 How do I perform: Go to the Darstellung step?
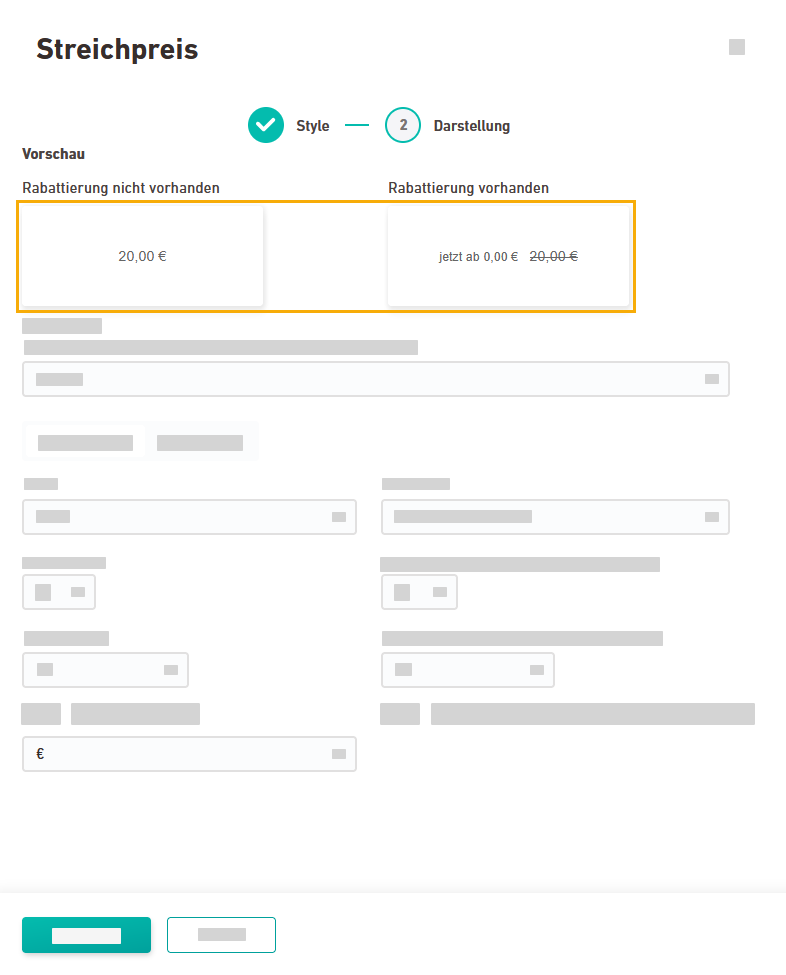click(x=471, y=126)
